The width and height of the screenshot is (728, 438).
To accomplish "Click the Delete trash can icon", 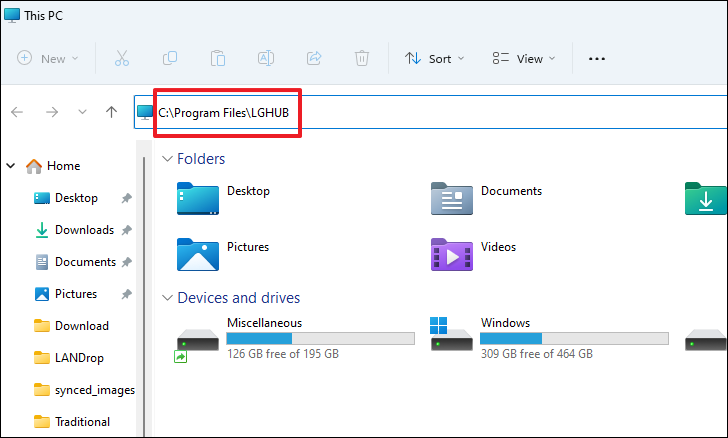I will click(x=362, y=59).
